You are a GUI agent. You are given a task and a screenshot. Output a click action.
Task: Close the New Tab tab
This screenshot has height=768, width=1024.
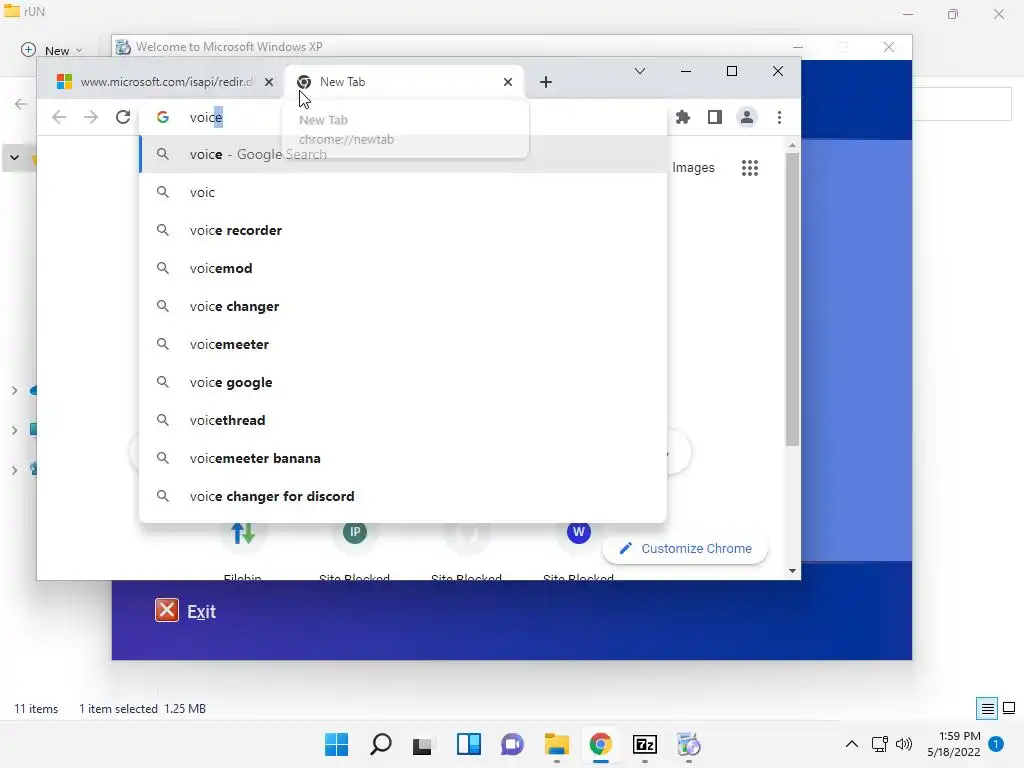(x=507, y=82)
